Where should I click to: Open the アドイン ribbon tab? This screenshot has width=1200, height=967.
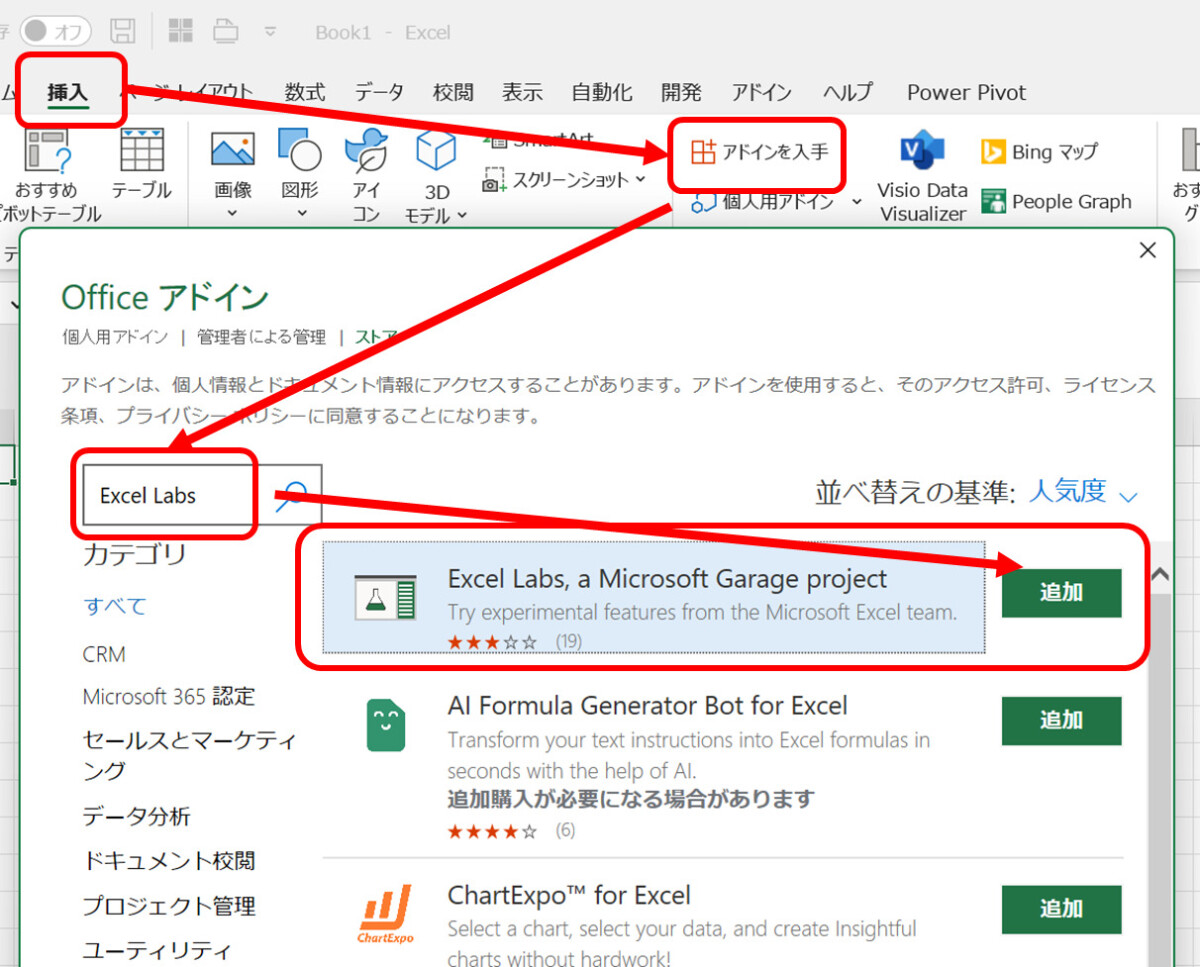[x=762, y=92]
